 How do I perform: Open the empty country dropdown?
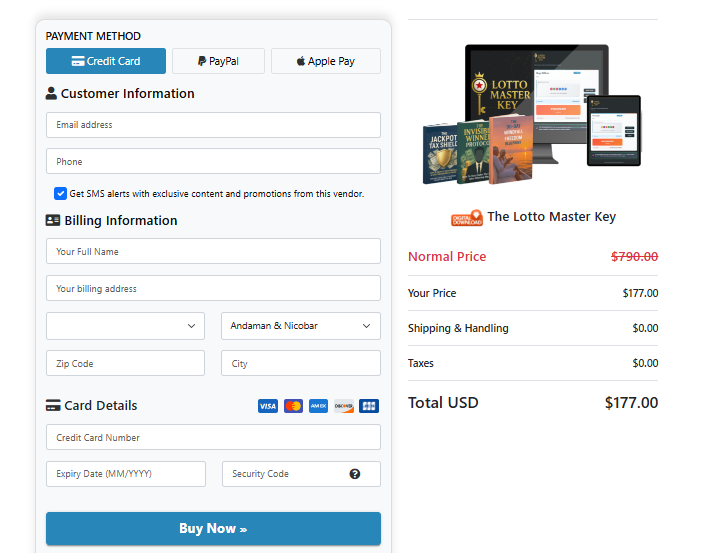point(126,326)
